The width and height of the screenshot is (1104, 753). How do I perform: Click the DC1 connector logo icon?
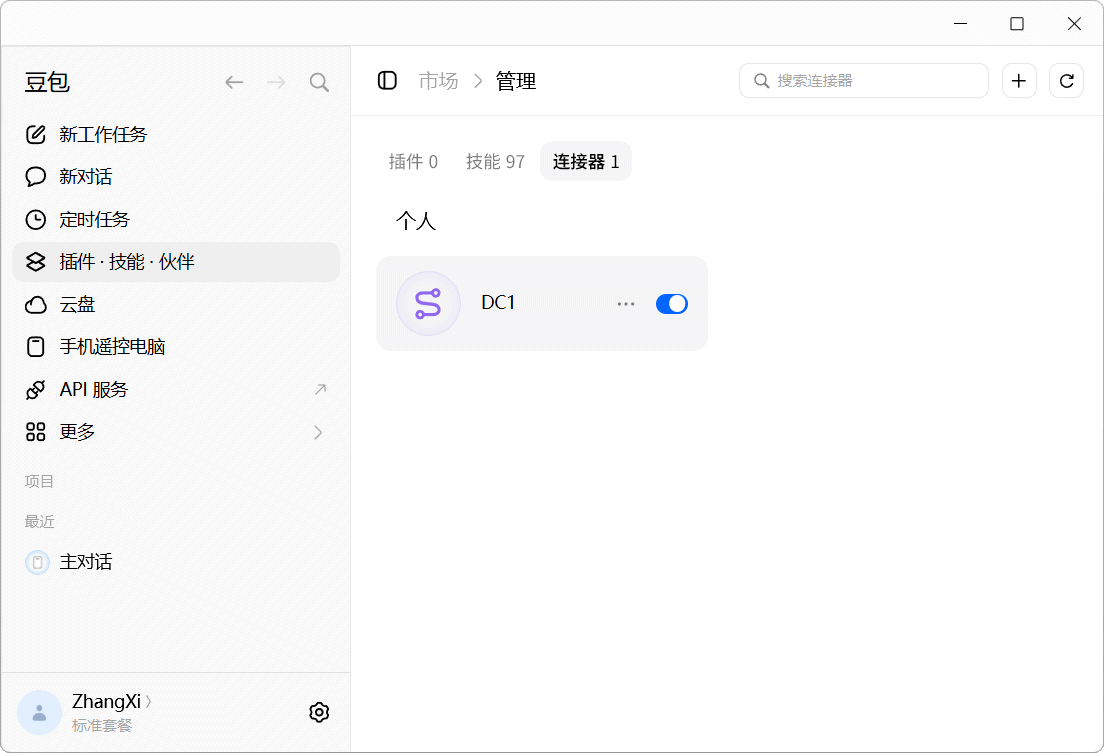coord(428,304)
